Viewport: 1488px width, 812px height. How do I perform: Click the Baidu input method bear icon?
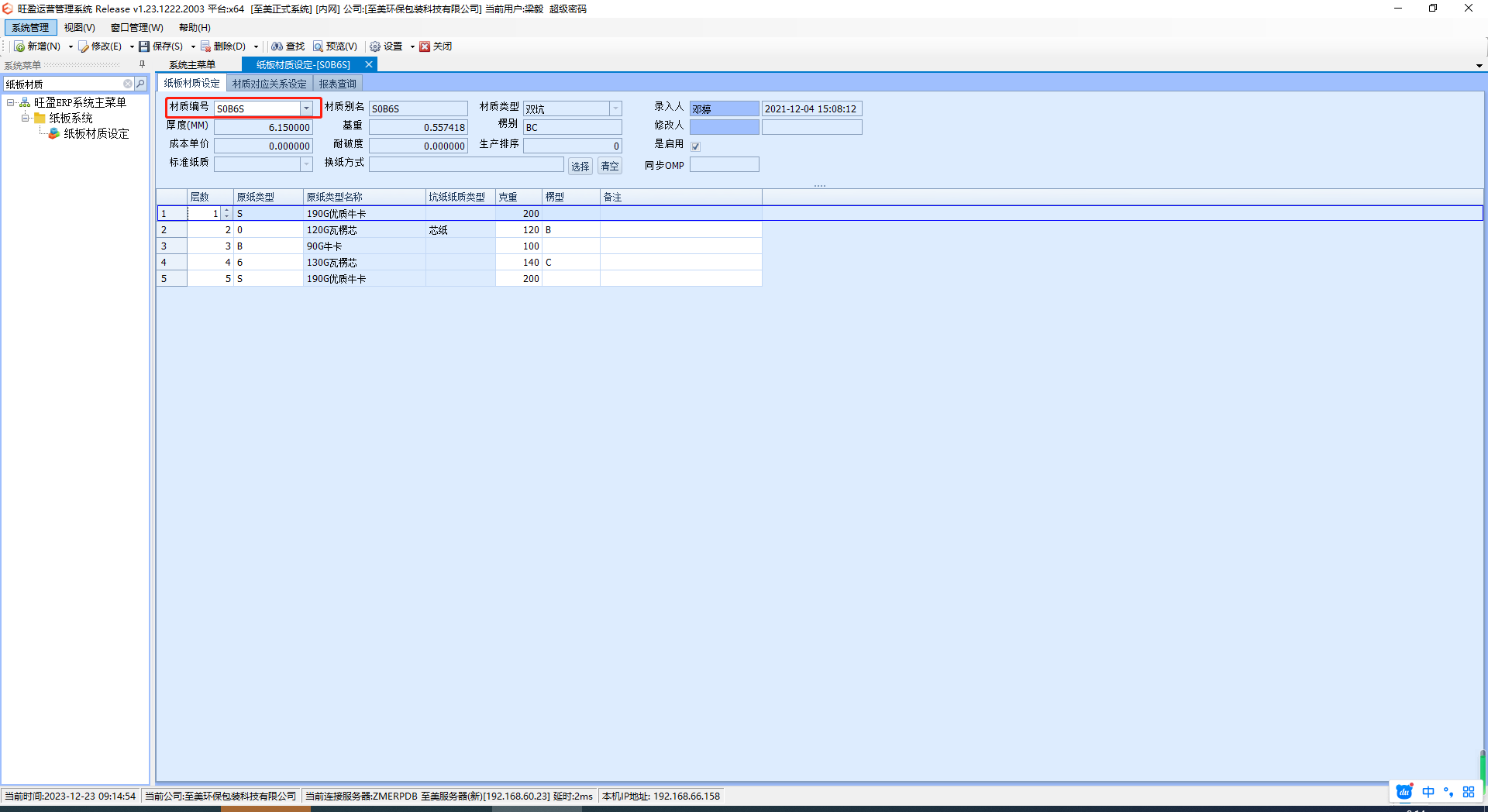coord(1404,791)
